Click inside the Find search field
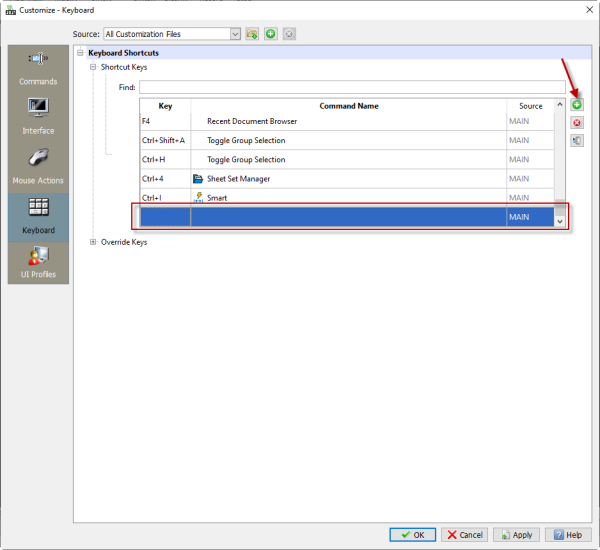The width and height of the screenshot is (600, 550). (352, 87)
